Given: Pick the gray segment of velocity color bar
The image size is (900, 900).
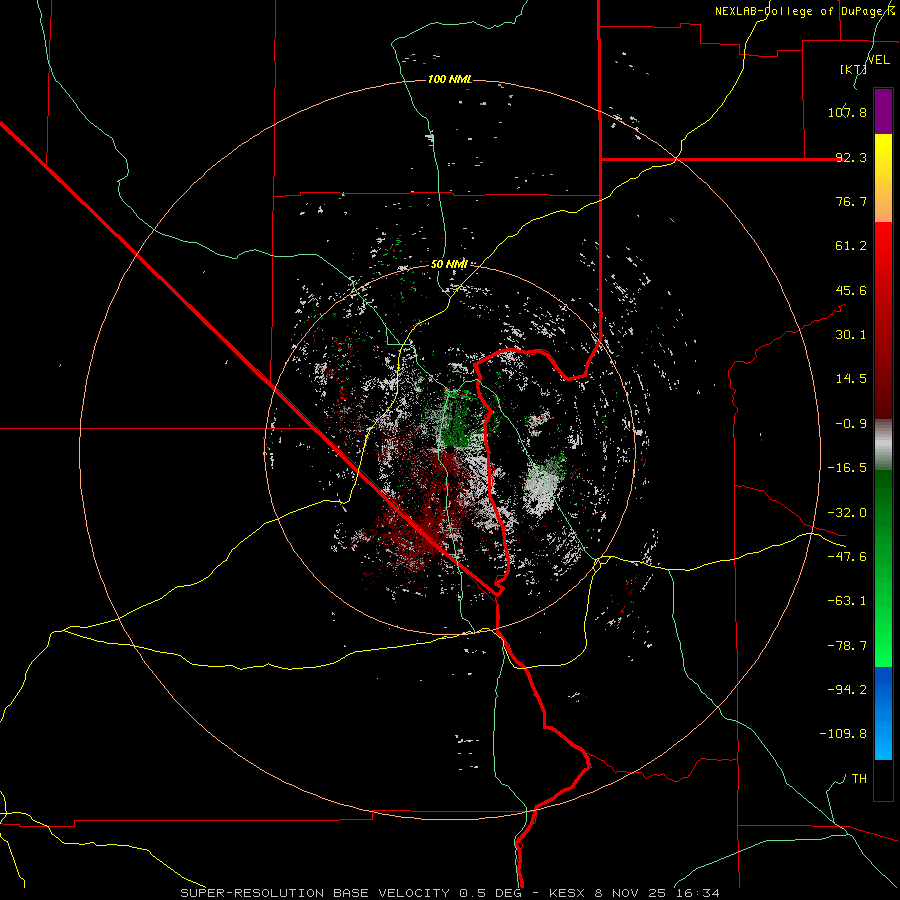Looking at the screenshot, I should pyautogui.click(x=883, y=445).
